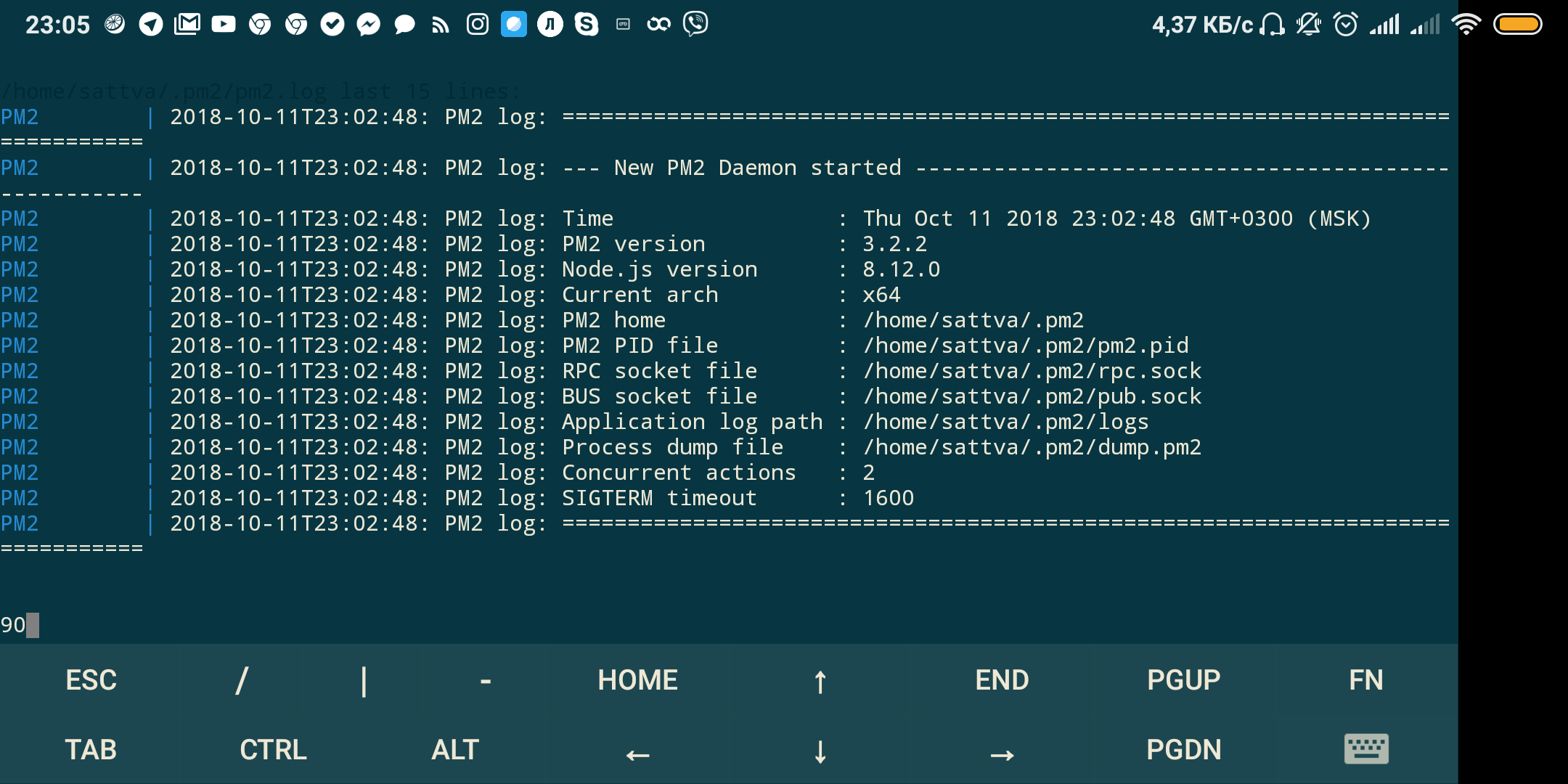Tap the PM2 version value 3.2.2
The width and height of the screenshot is (1568, 784).
[x=894, y=244]
